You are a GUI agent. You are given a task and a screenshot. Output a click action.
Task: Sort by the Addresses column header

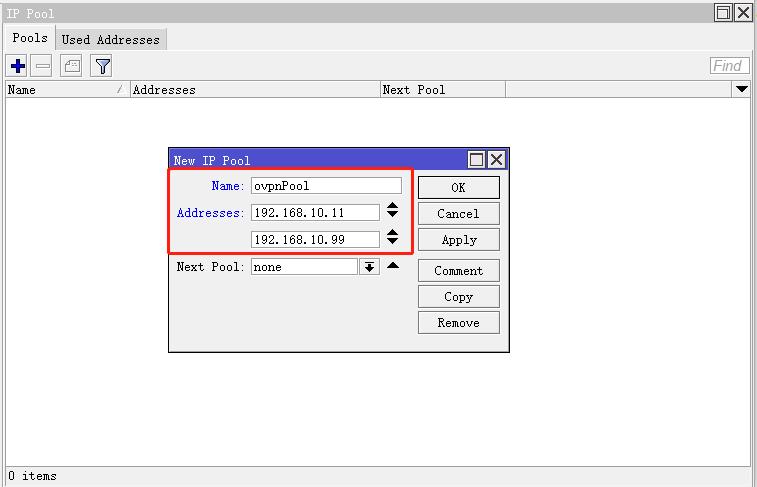coord(255,90)
